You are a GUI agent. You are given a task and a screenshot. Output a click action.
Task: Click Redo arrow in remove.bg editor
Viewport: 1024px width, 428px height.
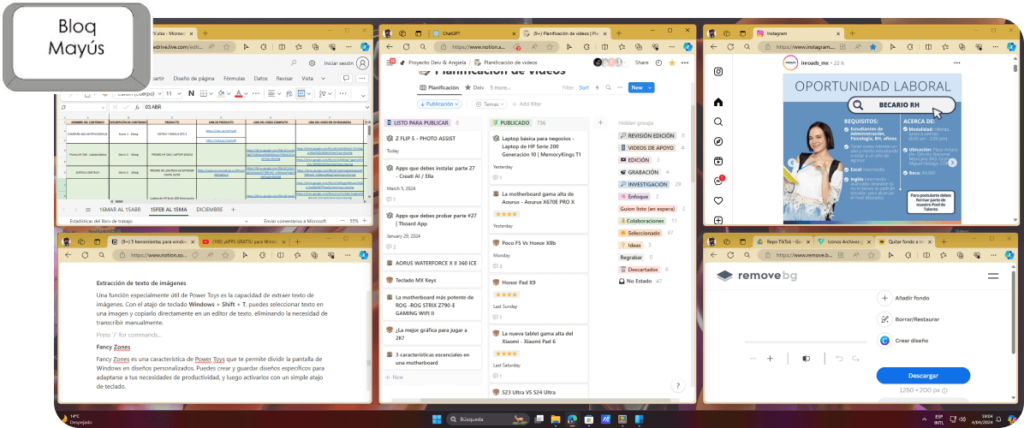pyautogui.click(x=856, y=359)
